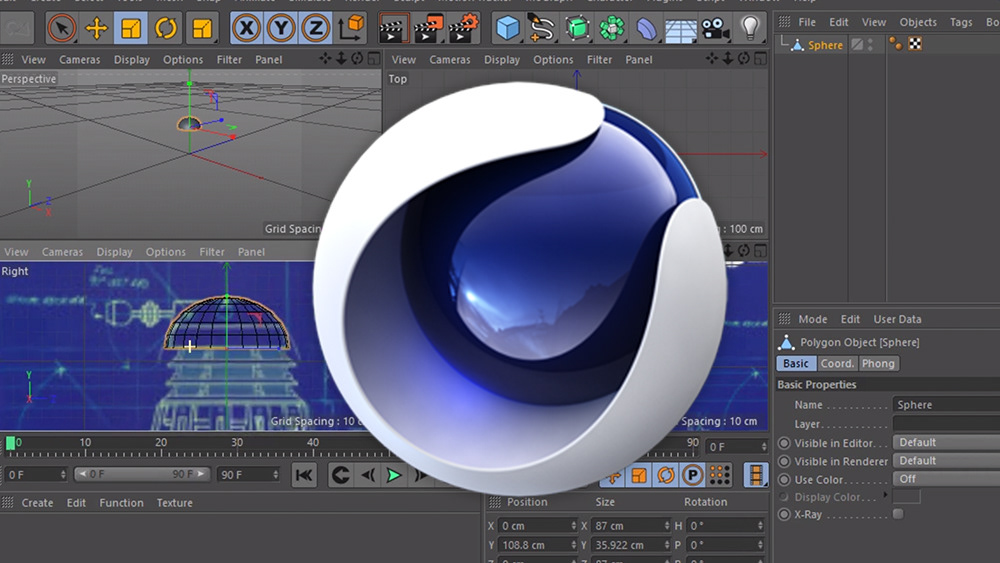Switch to the Basic tab
Screen dimensions: 1000x563
click(x=795, y=363)
